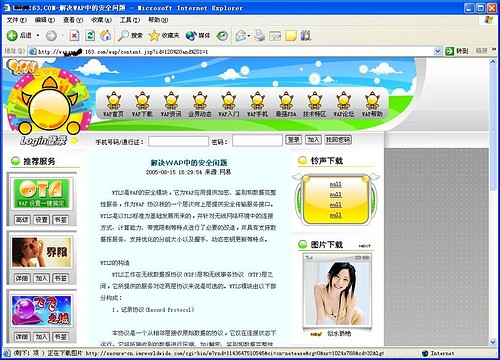500x360 pixels.
Task: Open the WAP帮助 navigation icon
Action: coord(372,104)
